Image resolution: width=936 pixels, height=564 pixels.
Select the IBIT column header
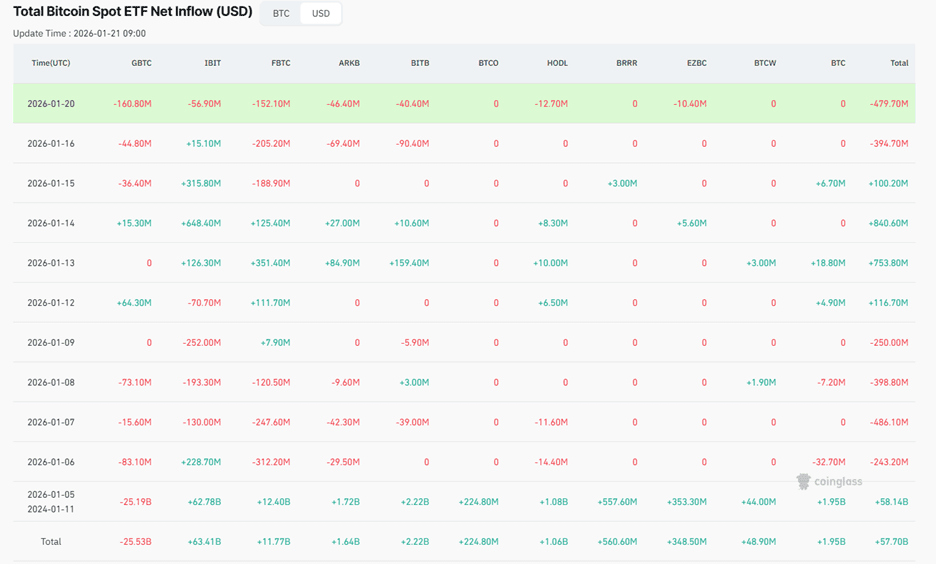click(x=212, y=63)
